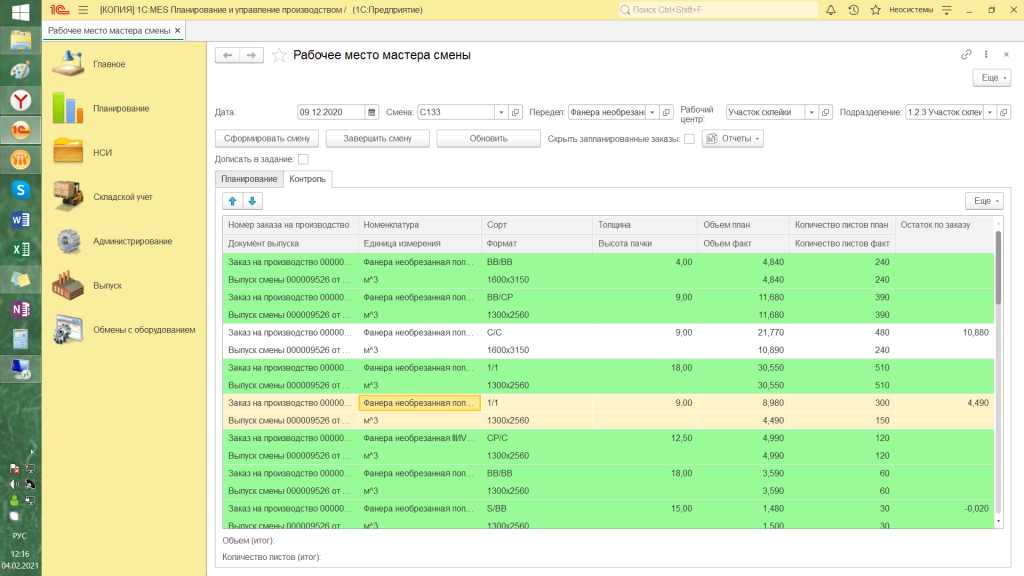Open the calendar picker next to Дата
Screen dimensions: 1024x576
click(372, 112)
